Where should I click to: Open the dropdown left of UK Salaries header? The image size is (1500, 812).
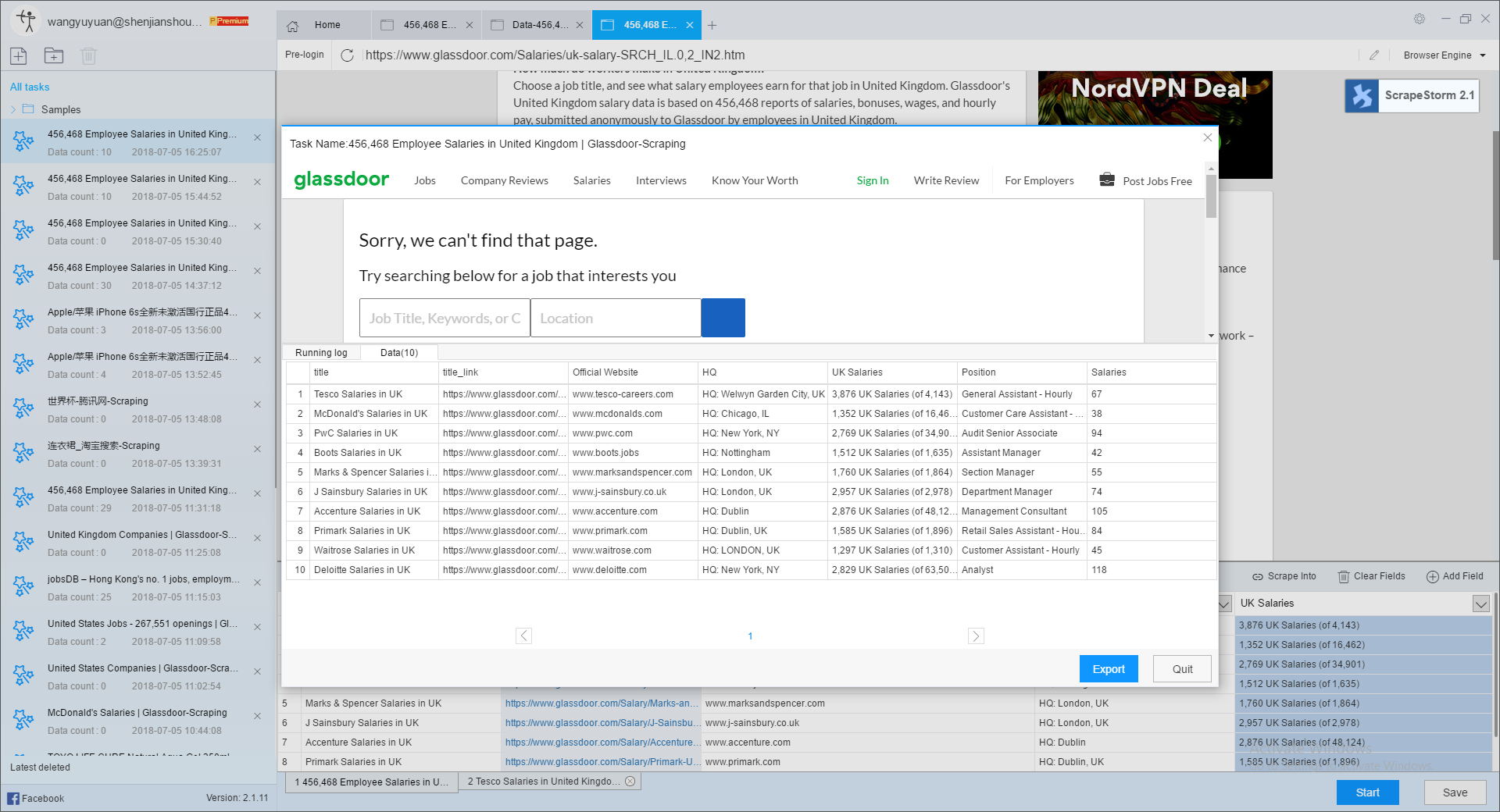point(1224,604)
